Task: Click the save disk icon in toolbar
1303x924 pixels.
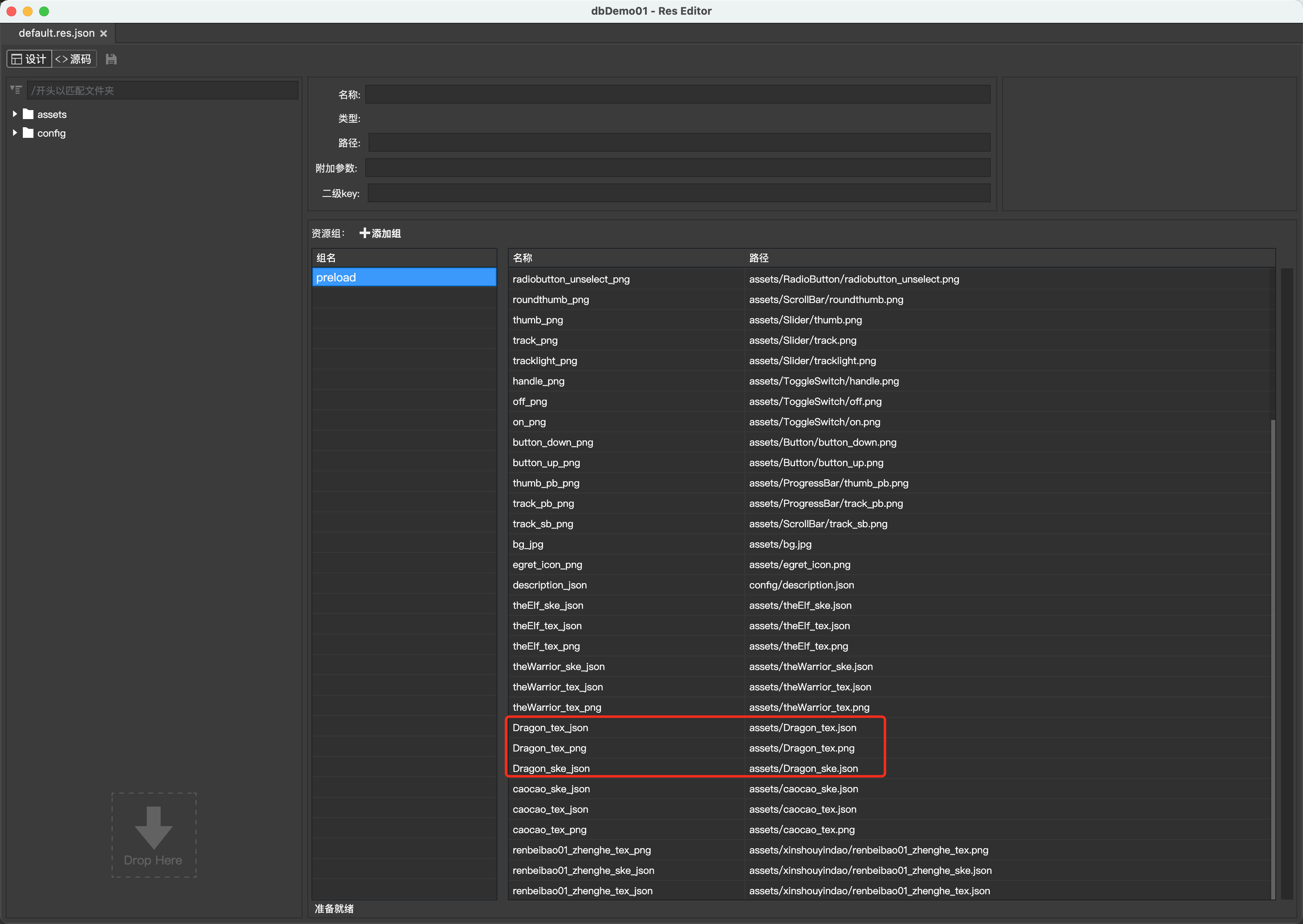Action: [x=111, y=59]
